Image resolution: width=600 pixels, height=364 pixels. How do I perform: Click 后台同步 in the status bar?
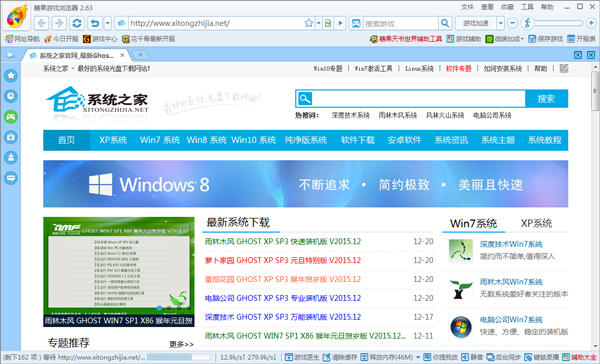[x=504, y=357]
